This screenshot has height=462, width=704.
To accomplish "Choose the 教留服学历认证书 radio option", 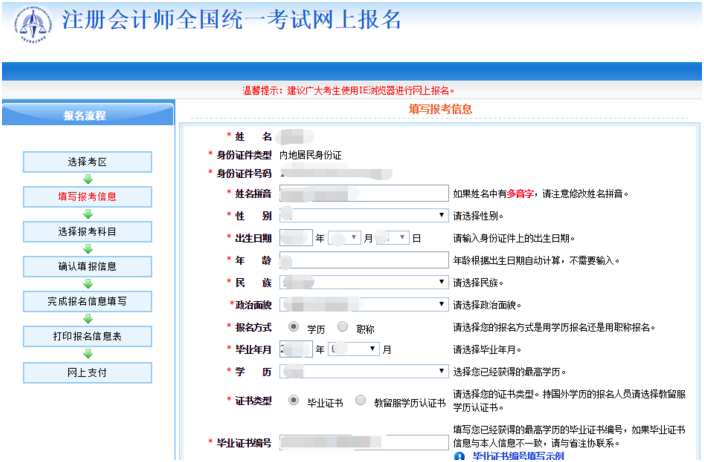I will [361, 400].
